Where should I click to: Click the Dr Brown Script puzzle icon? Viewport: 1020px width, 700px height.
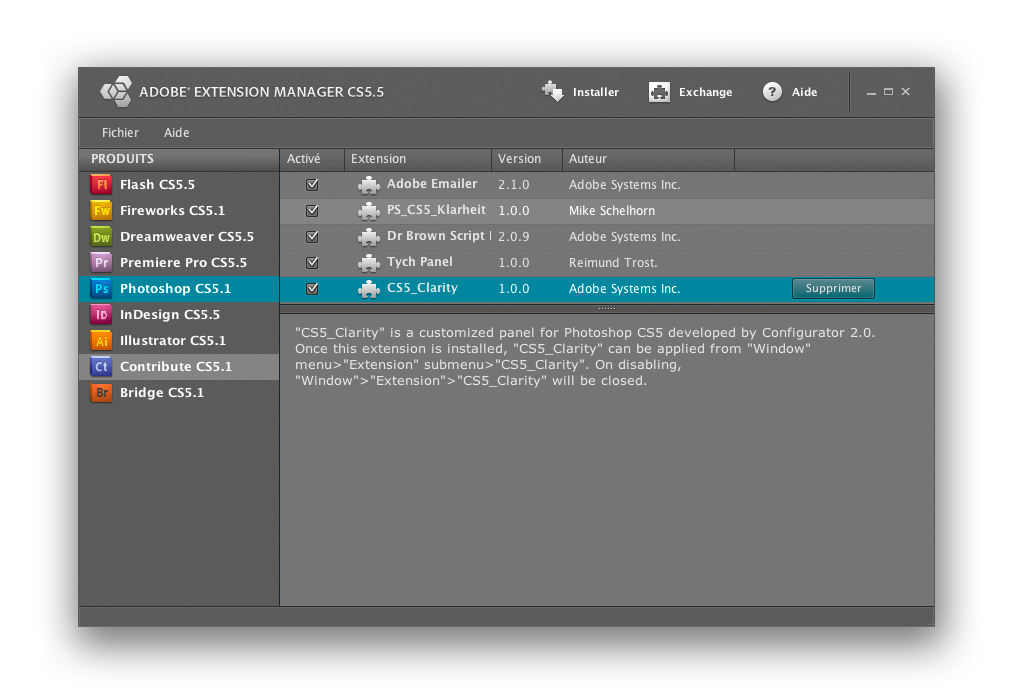point(369,237)
